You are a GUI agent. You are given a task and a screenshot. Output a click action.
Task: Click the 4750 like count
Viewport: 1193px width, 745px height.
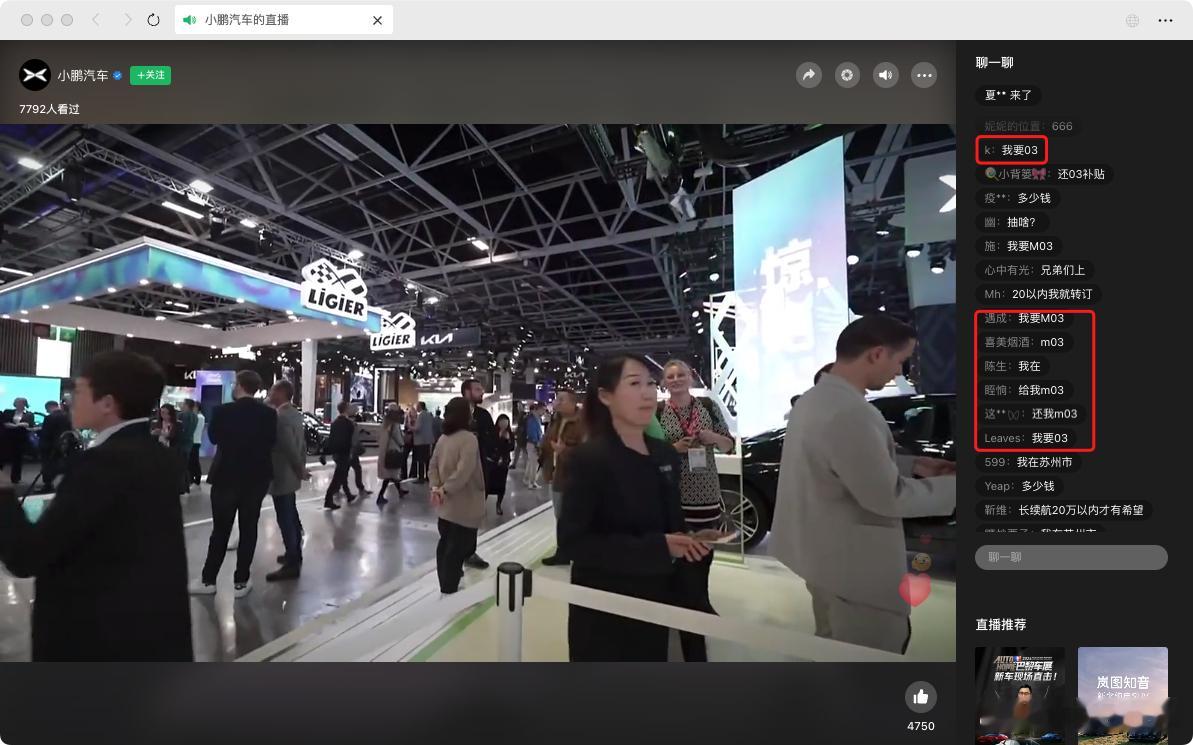tap(921, 726)
